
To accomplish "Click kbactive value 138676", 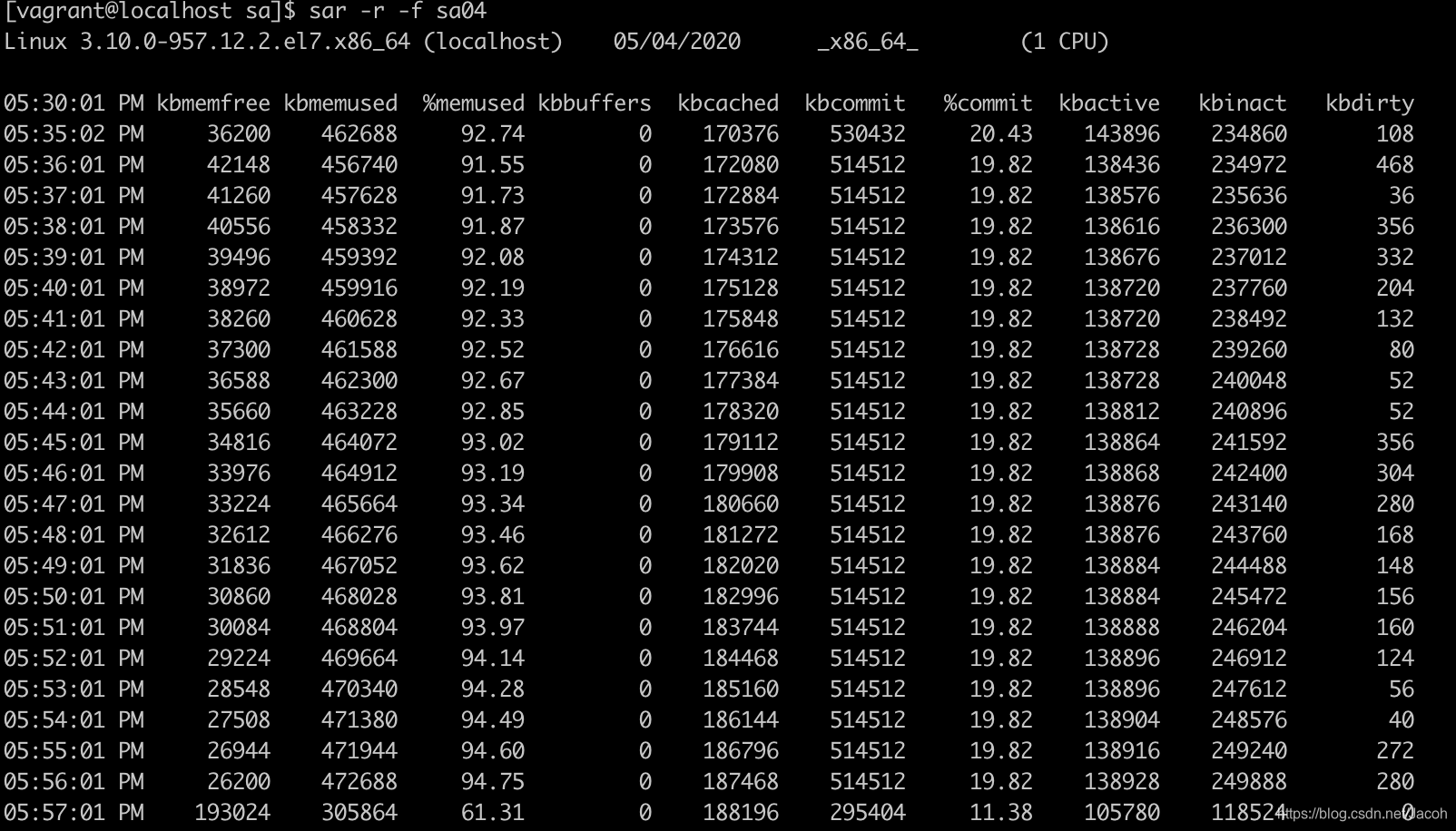I will pyautogui.click(x=1122, y=258).
